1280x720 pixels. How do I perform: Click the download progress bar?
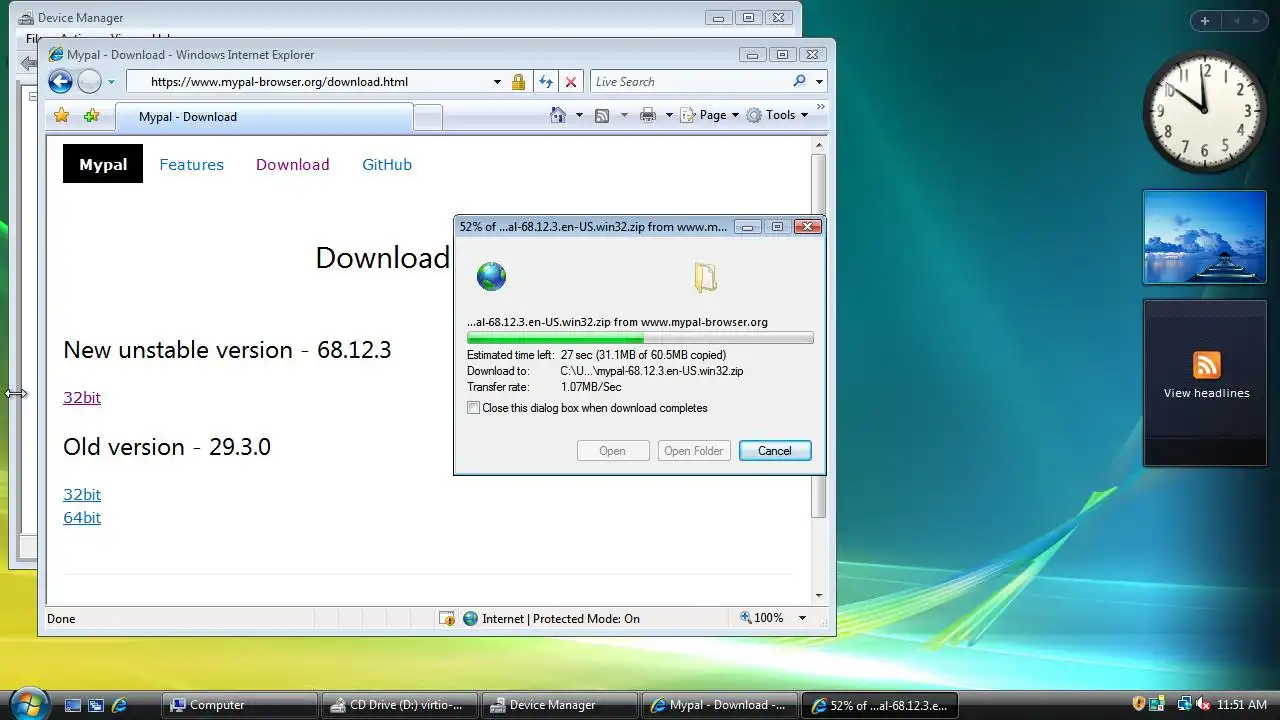pos(640,339)
